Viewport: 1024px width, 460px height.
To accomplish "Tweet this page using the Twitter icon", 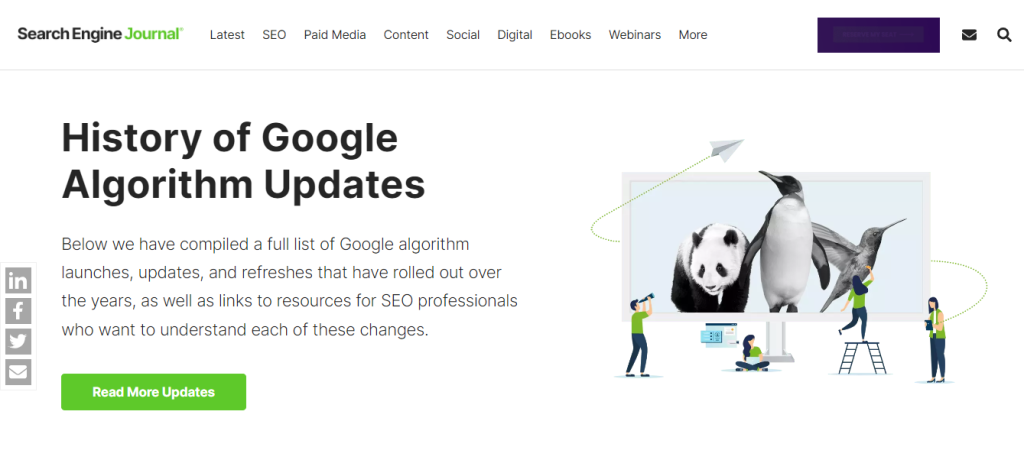I will pyautogui.click(x=18, y=341).
